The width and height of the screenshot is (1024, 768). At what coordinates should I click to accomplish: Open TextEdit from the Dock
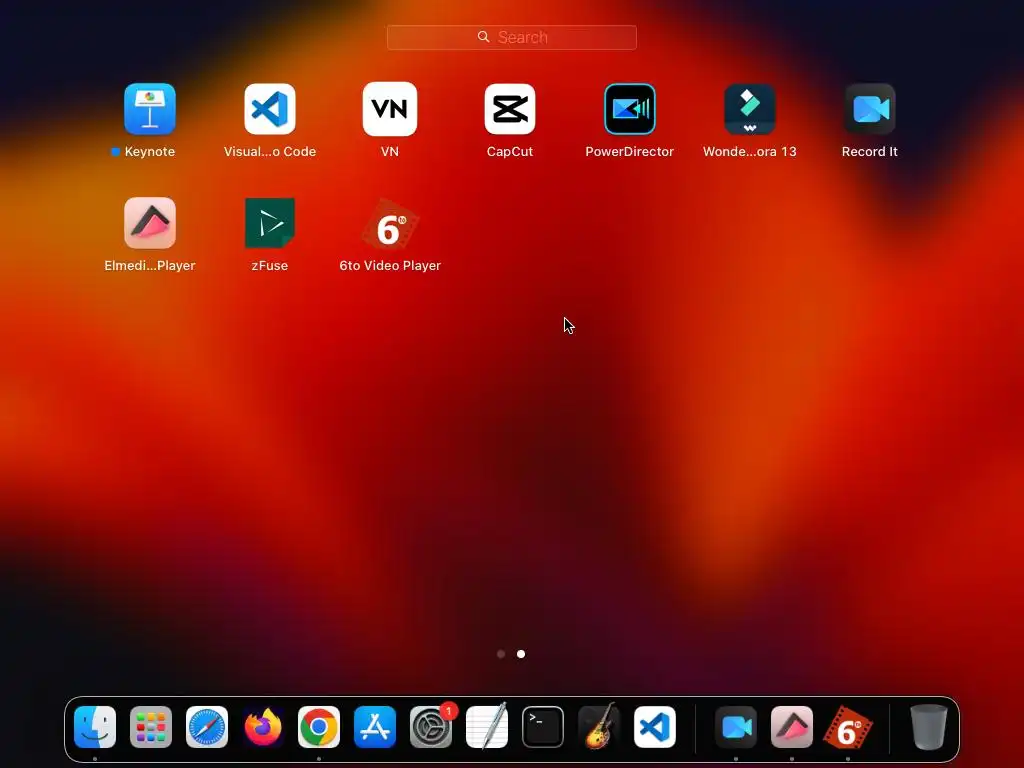pos(487,726)
